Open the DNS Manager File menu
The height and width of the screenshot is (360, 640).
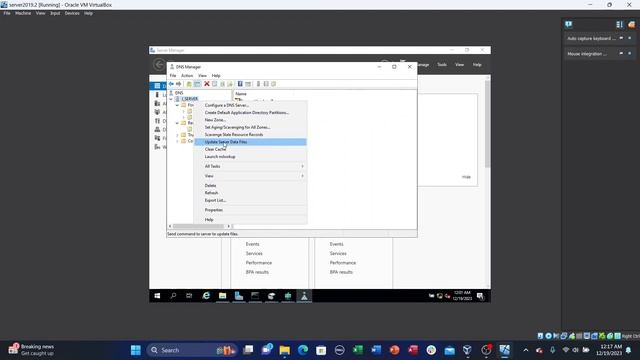click(x=173, y=76)
